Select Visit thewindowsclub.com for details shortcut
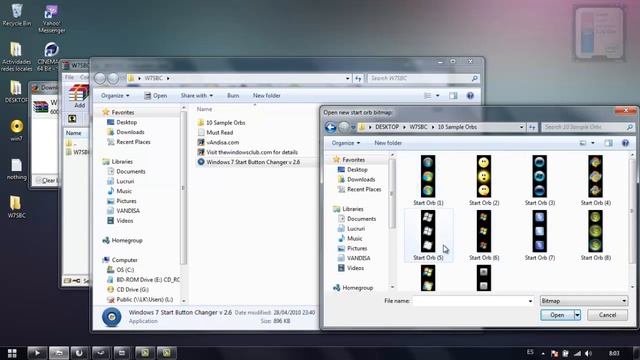Viewport: 640px width, 360px height. [247, 152]
